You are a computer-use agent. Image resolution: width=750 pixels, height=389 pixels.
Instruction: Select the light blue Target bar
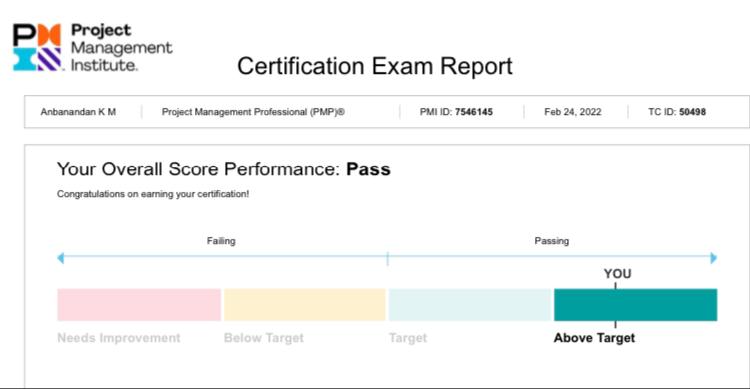coord(471,305)
